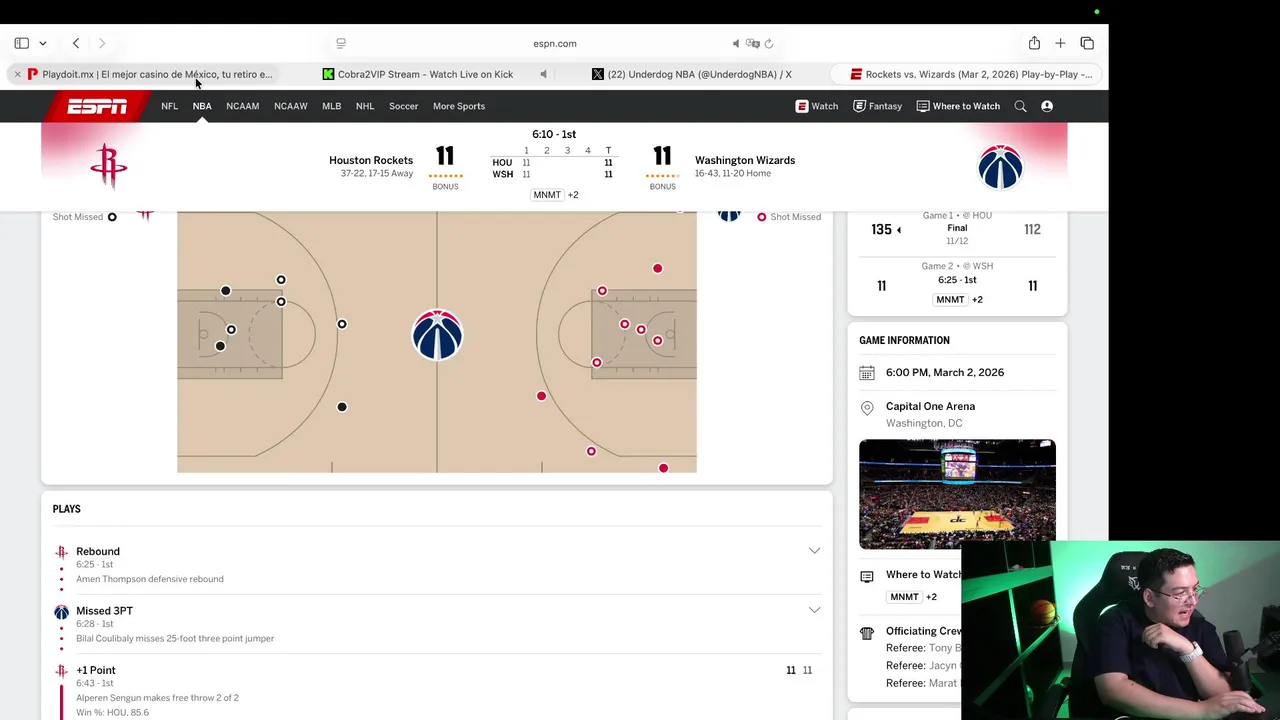Viewport: 1280px width, 720px height.
Task: Open the NHL menu item
Action: pyautogui.click(x=365, y=106)
